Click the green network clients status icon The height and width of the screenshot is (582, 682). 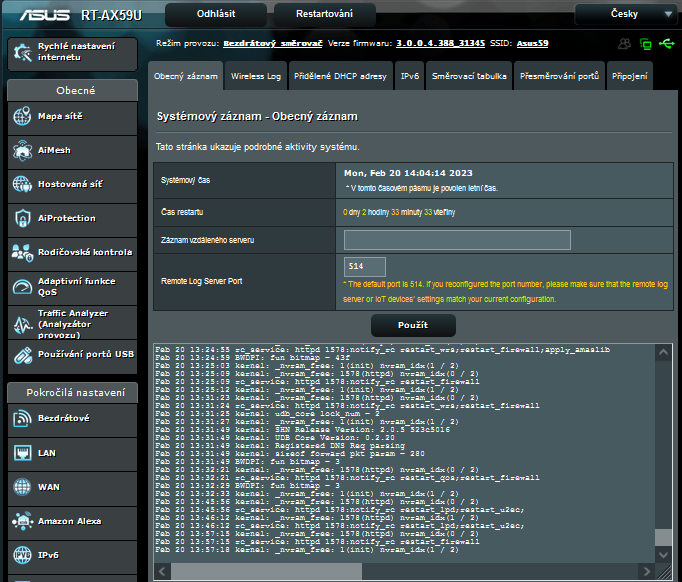pos(646,44)
